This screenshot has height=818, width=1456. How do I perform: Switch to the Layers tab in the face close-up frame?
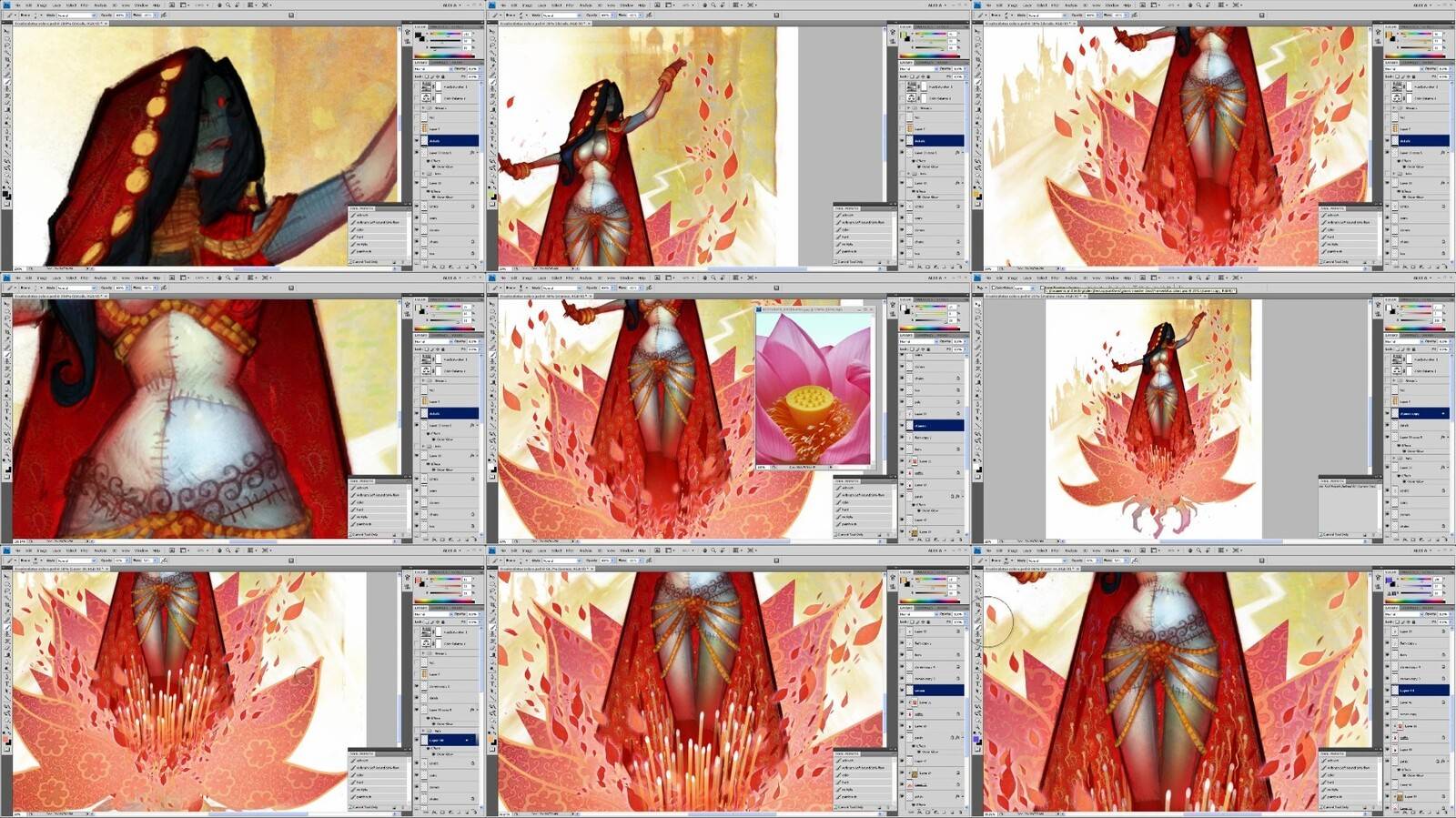[420, 62]
